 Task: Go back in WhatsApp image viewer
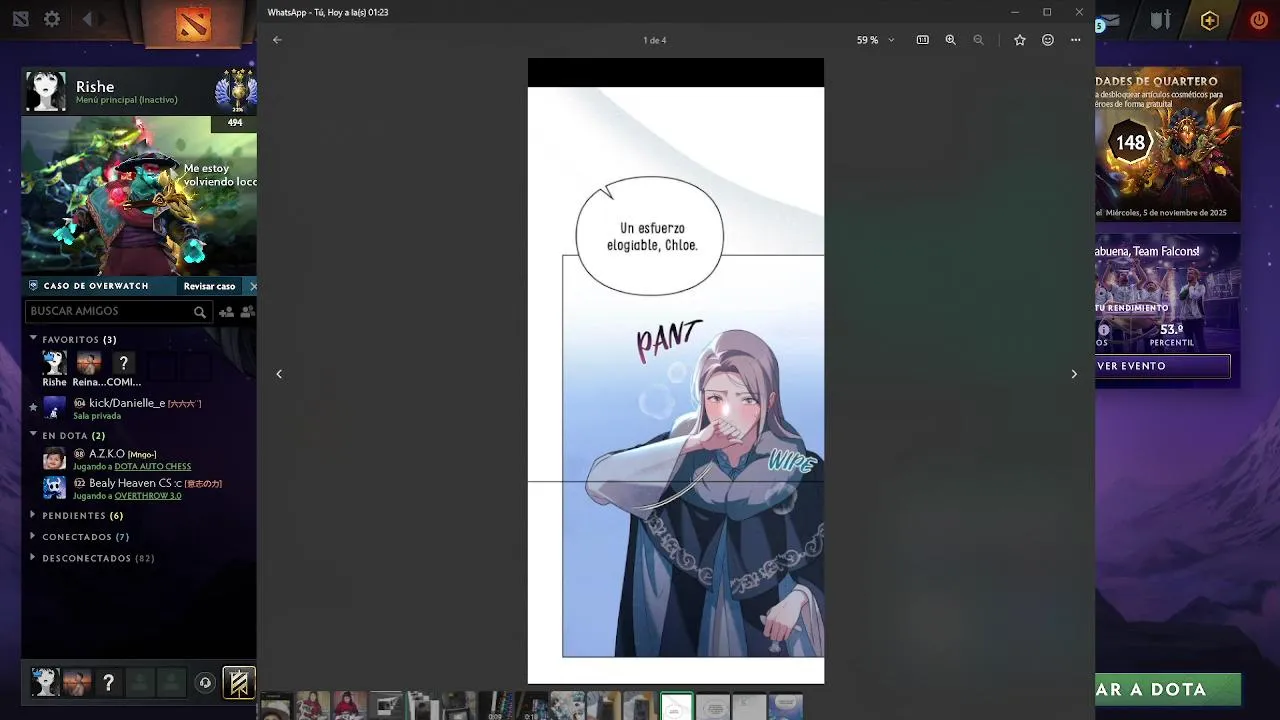(277, 40)
